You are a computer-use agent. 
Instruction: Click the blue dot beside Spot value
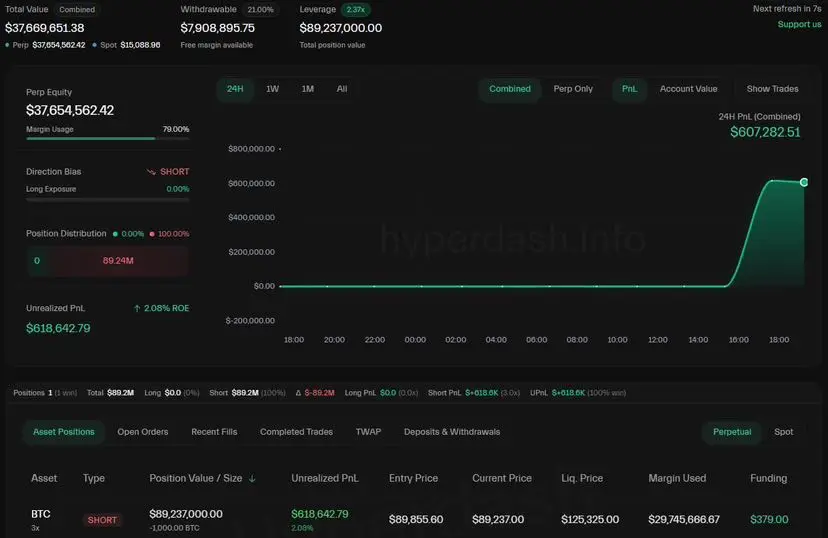pyautogui.click(x=95, y=45)
